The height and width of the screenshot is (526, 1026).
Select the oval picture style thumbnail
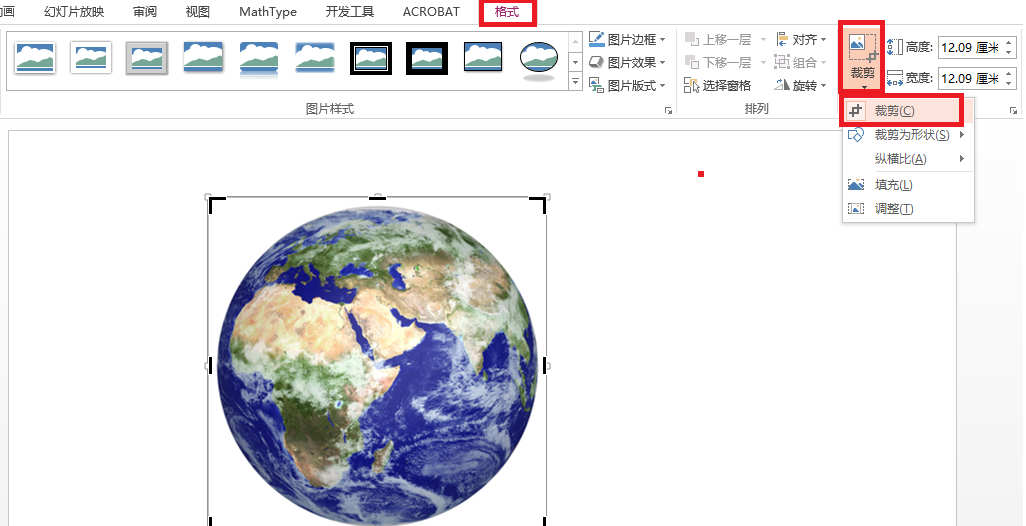pyautogui.click(x=539, y=59)
